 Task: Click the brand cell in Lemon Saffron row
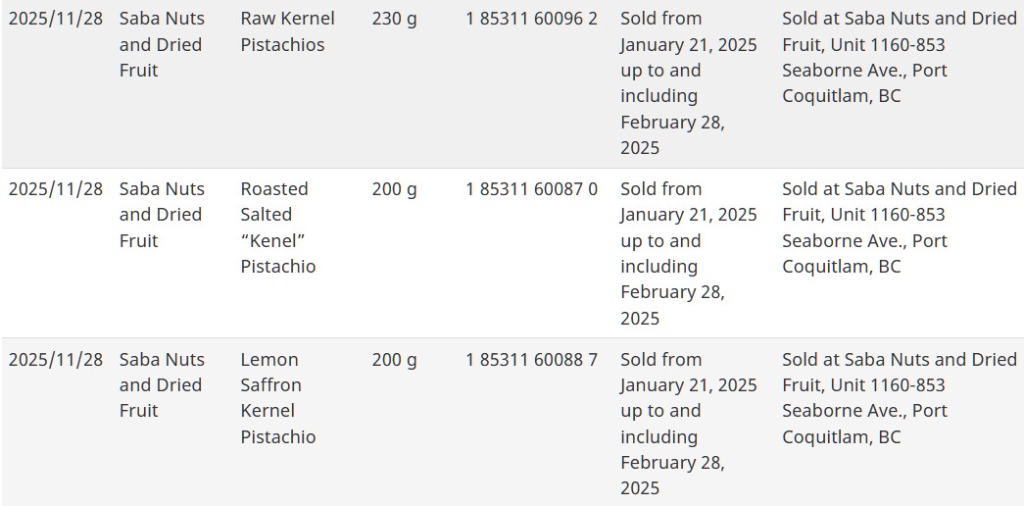click(x=161, y=385)
